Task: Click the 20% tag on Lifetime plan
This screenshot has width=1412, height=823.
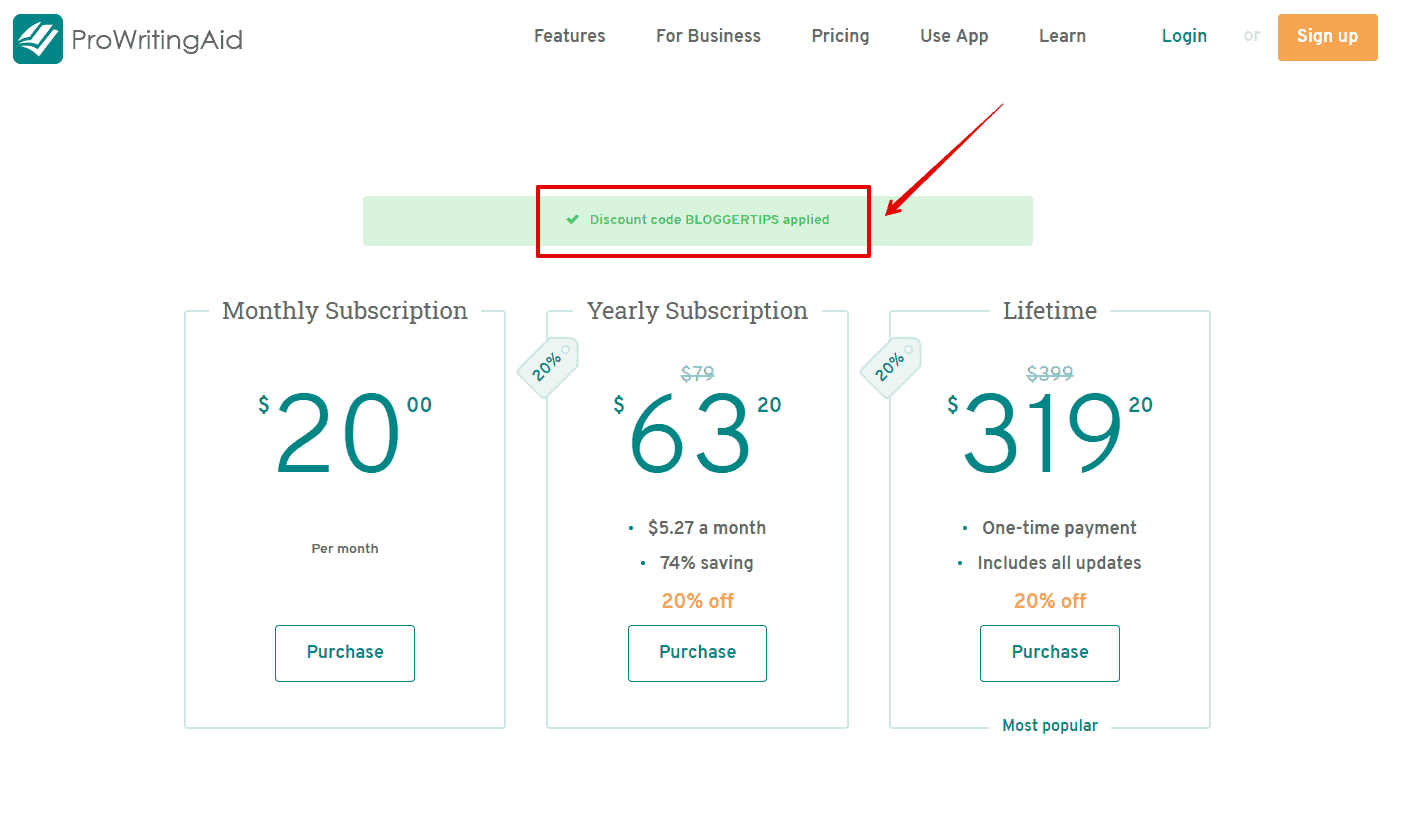Action: point(891,368)
